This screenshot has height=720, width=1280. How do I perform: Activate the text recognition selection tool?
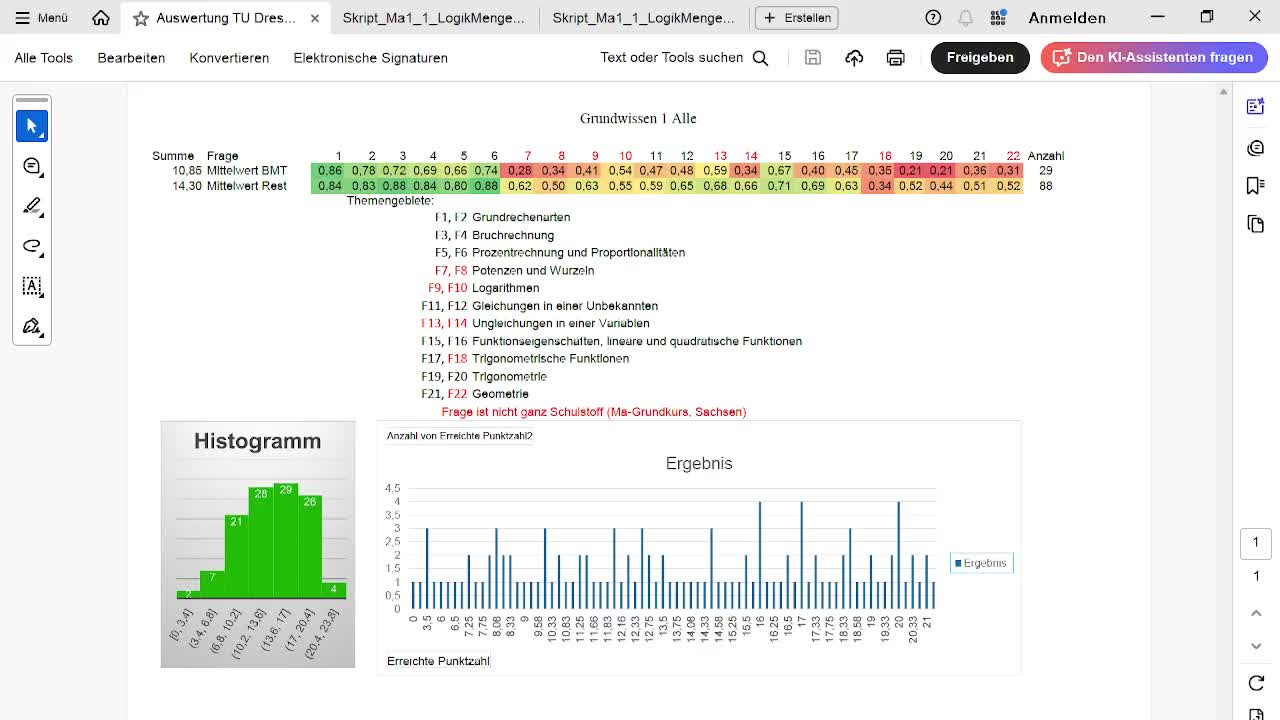(32, 286)
